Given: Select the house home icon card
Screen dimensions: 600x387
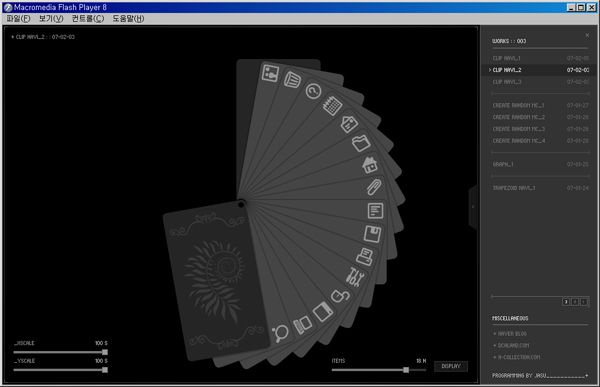Looking at the screenshot, I should click(370, 165).
